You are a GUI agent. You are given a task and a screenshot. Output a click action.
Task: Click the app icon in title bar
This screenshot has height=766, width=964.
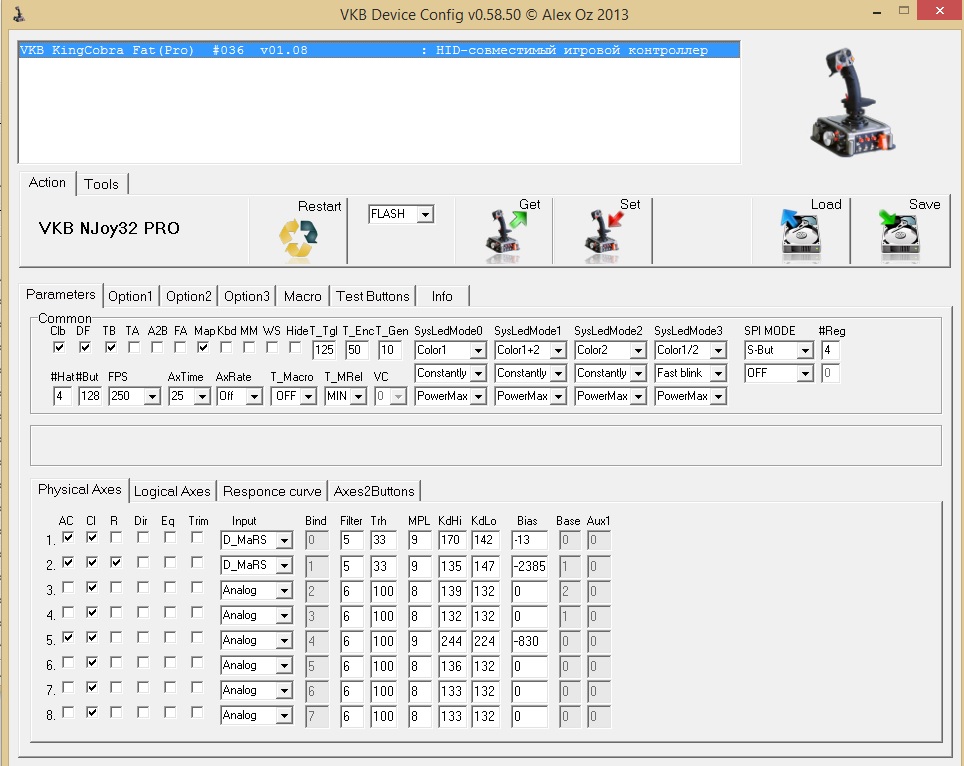click(19, 14)
